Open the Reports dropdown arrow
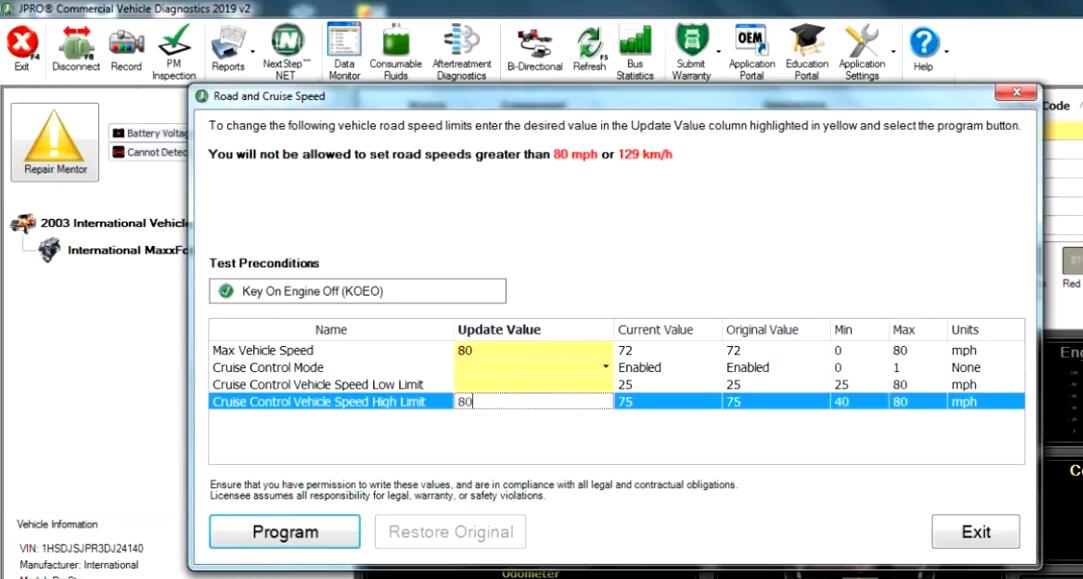The height and width of the screenshot is (579, 1083). pyautogui.click(x=252, y=50)
